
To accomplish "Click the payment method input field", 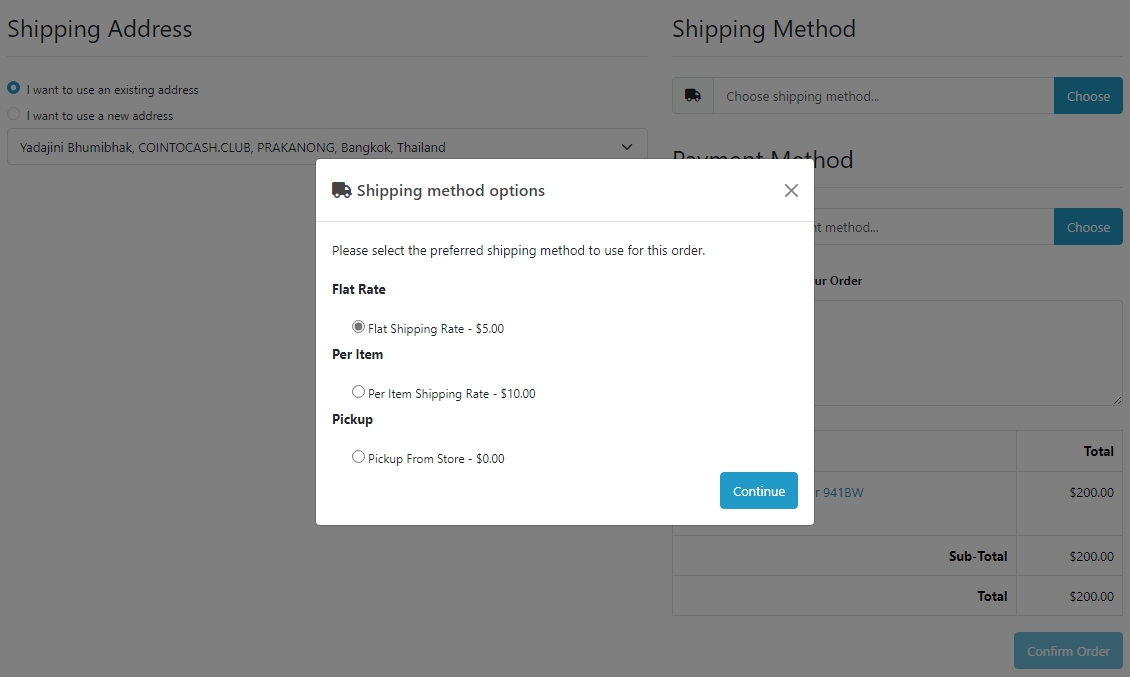I will point(934,227).
